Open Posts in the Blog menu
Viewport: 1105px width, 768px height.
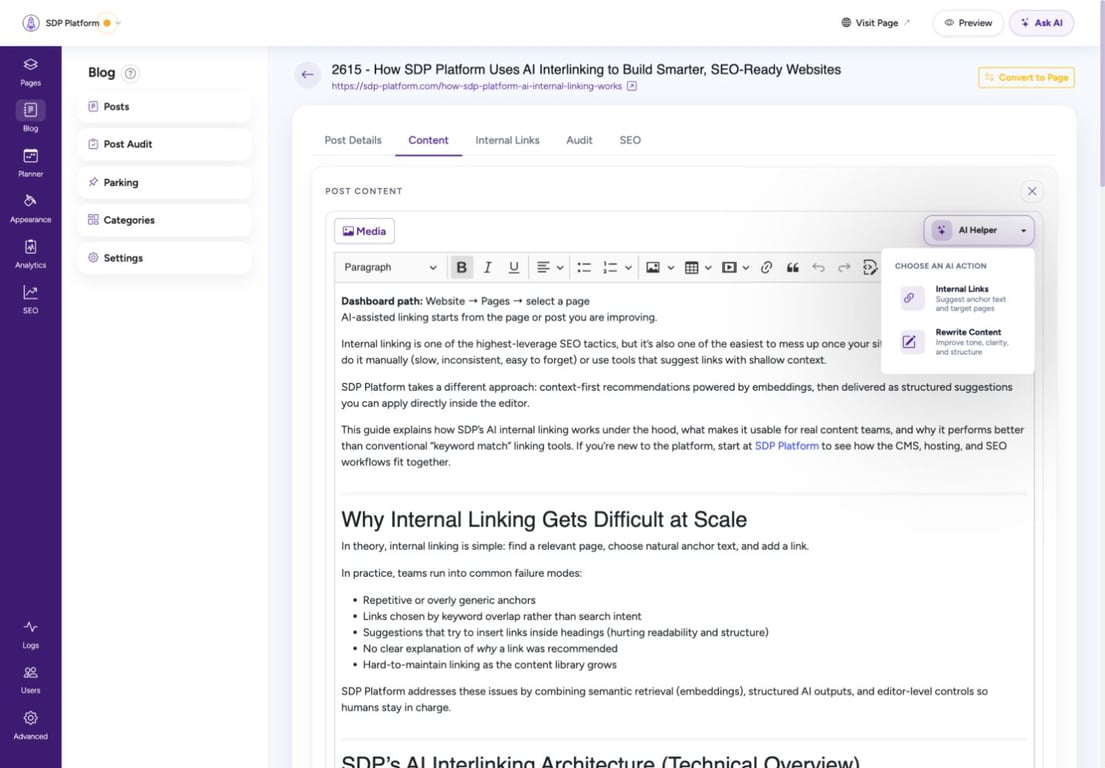164,106
